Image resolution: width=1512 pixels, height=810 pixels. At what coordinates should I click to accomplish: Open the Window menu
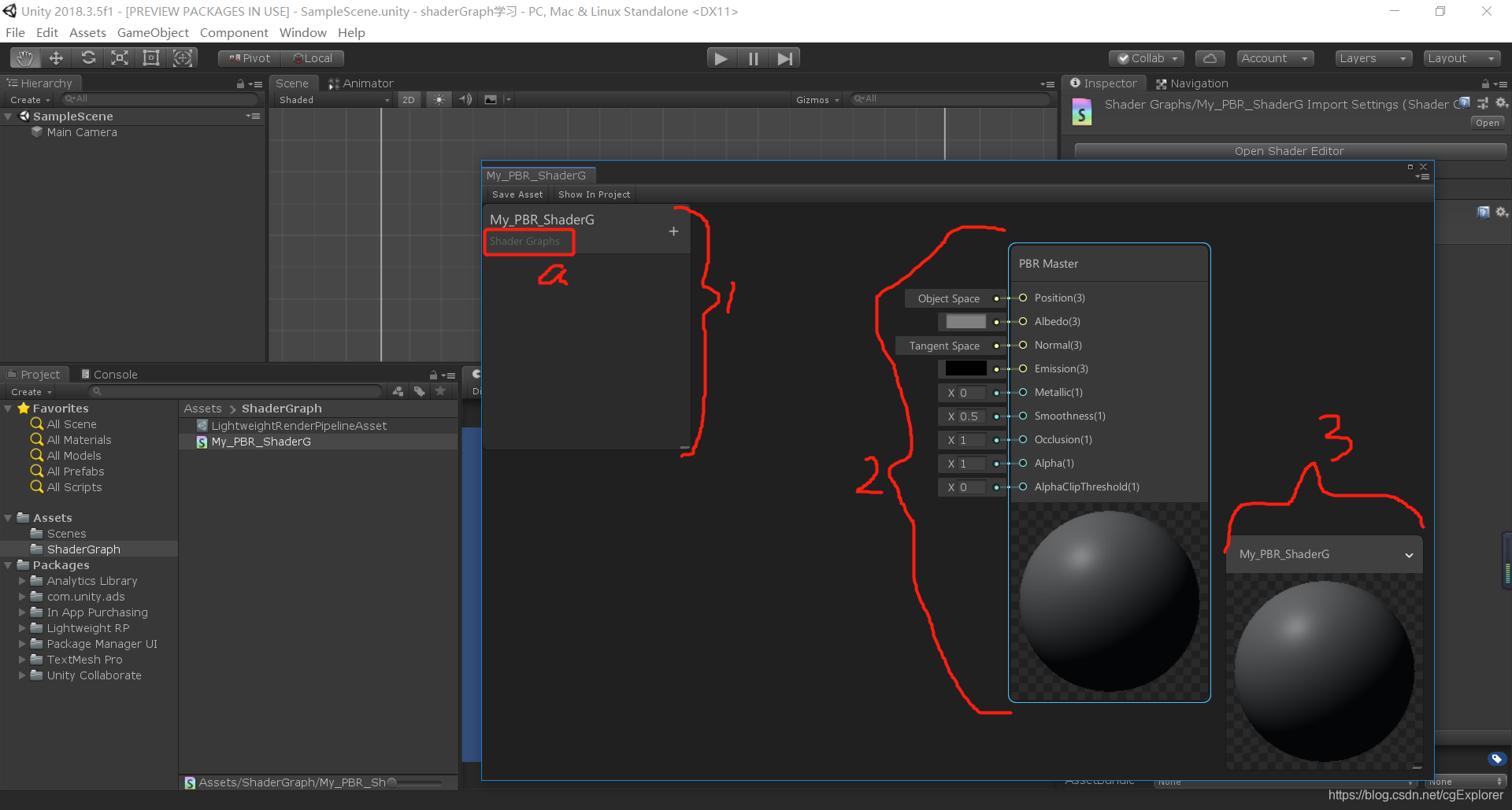302,32
